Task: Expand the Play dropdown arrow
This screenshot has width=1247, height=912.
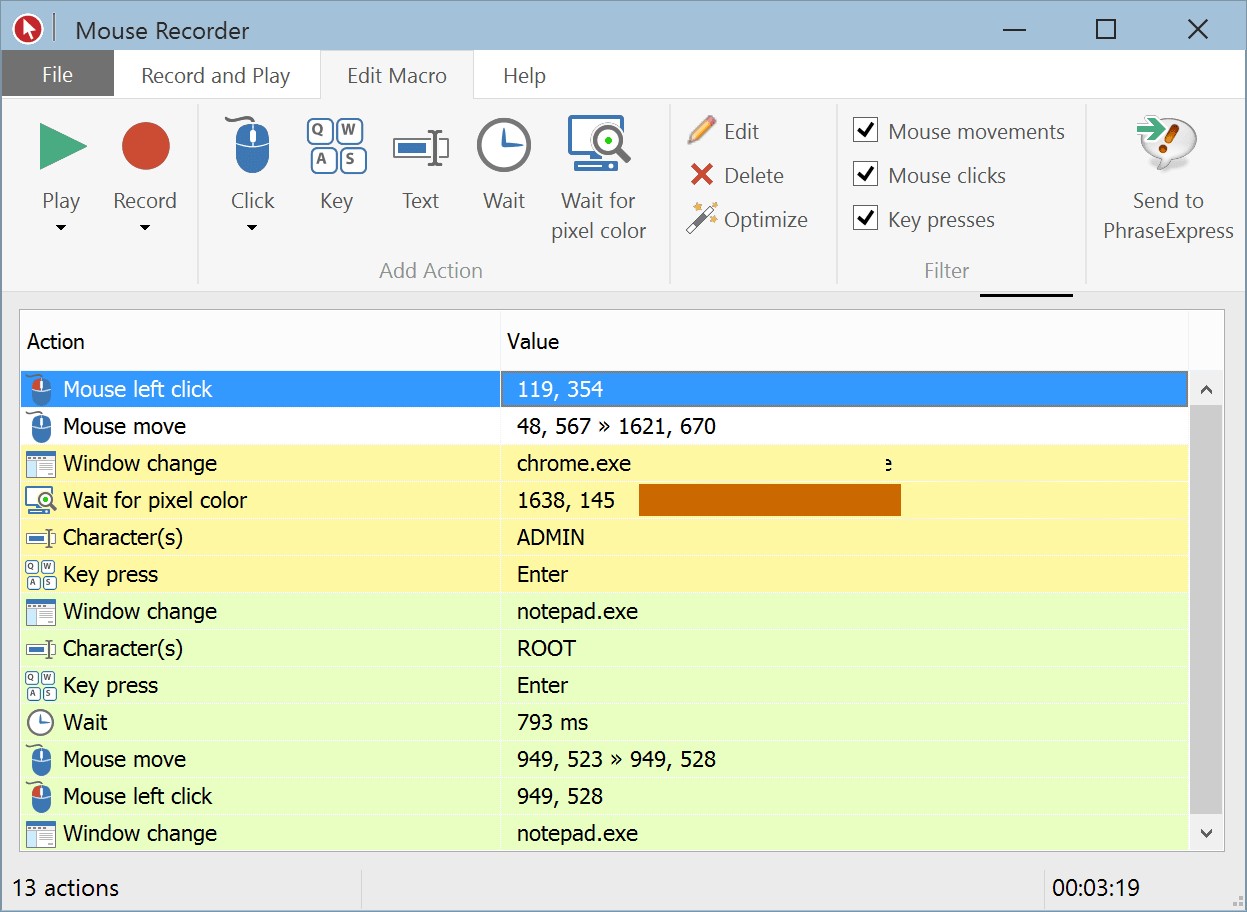Action: coord(61,229)
